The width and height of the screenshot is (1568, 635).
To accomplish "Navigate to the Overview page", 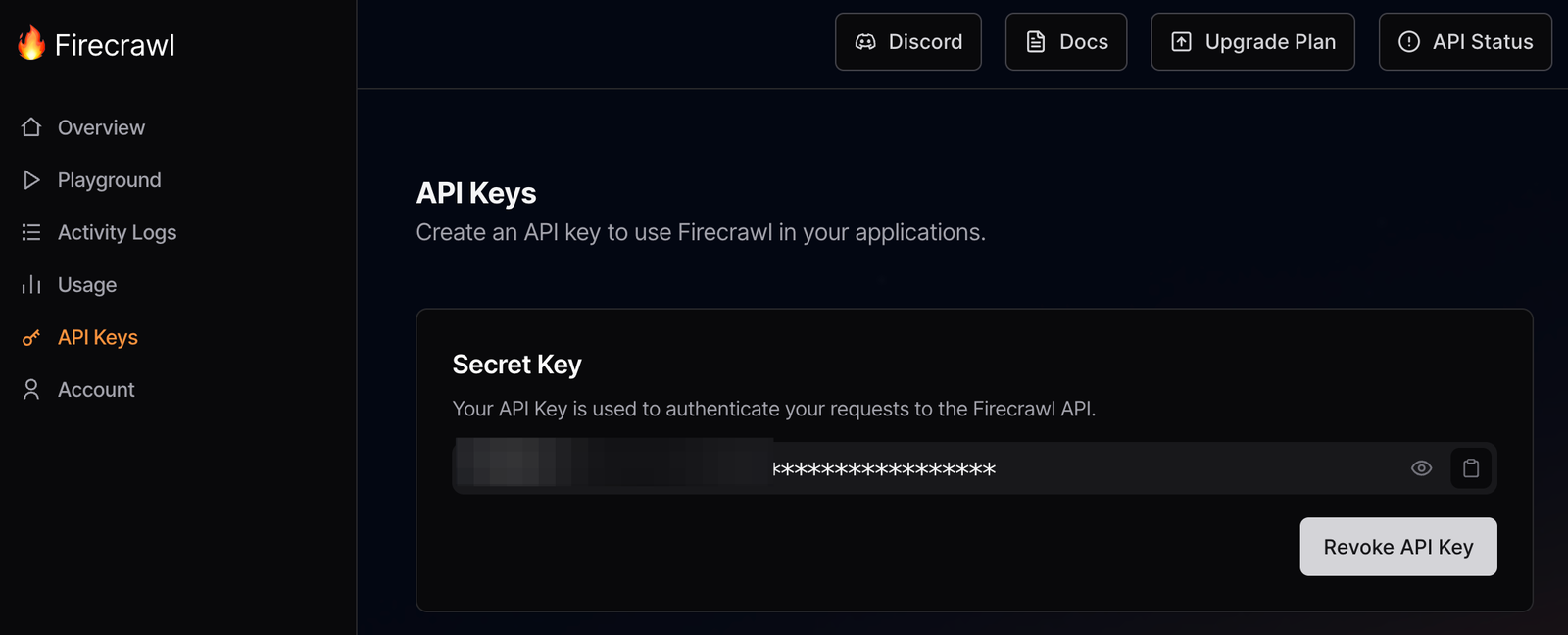I will pyautogui.click(x=101, y=126).
